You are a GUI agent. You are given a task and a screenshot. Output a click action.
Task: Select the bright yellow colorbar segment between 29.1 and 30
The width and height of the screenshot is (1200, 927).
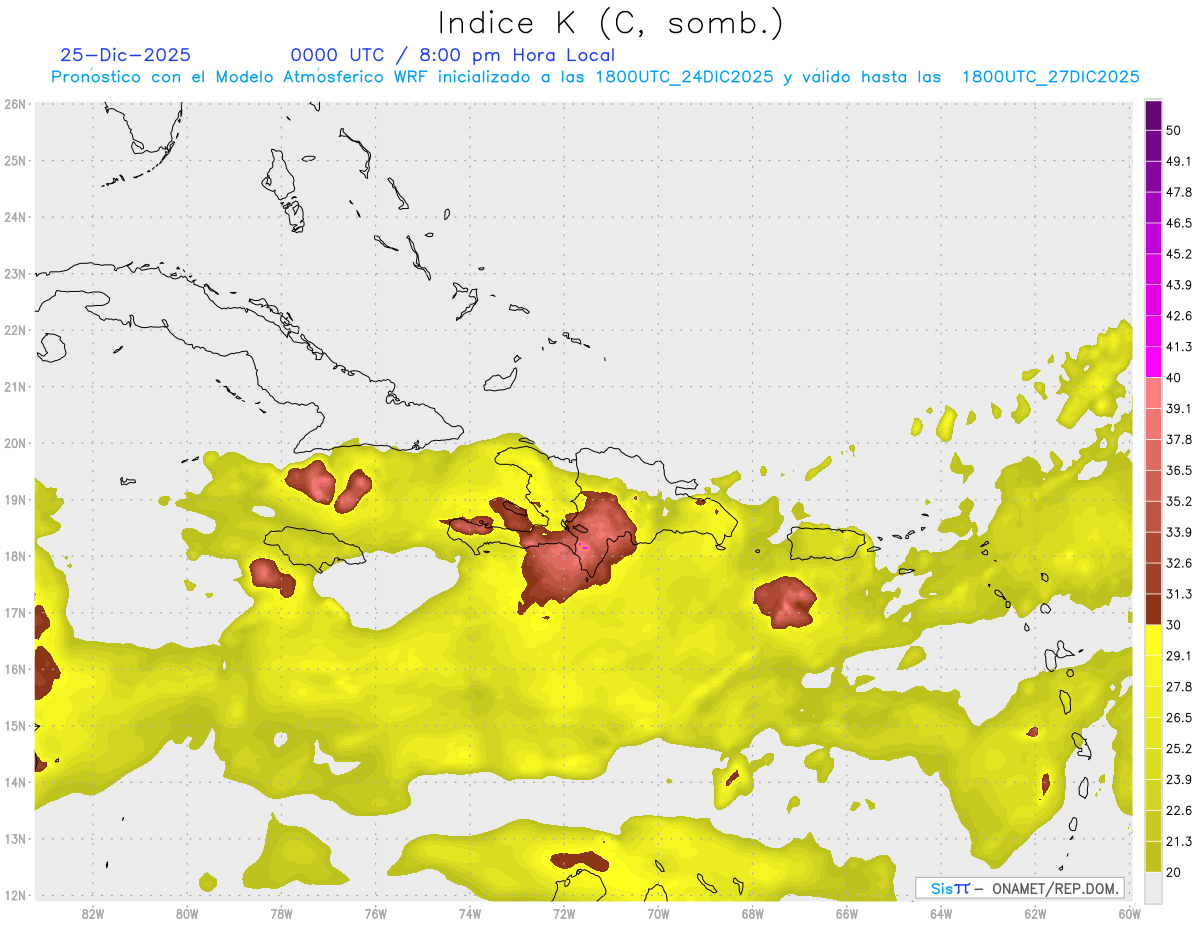(x=1153, y=640)
